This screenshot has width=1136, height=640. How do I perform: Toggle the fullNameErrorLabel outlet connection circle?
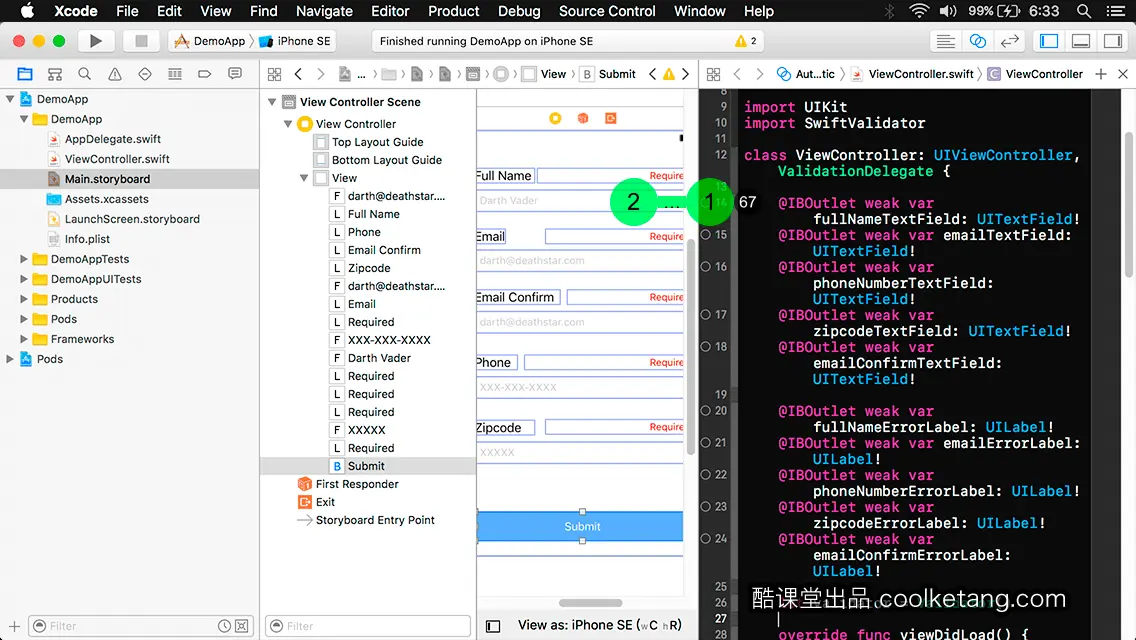click(x=706, y=410)
